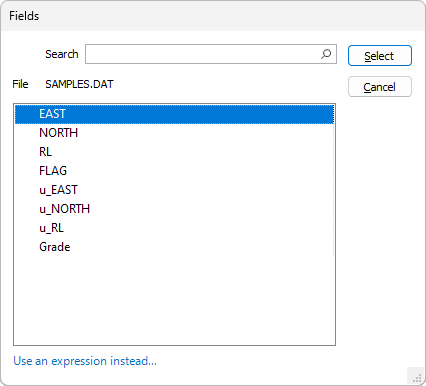This screenshot has height=386, width=426.
Task: Open 'Use an expression instead...' link
Action: pos(85,361)
